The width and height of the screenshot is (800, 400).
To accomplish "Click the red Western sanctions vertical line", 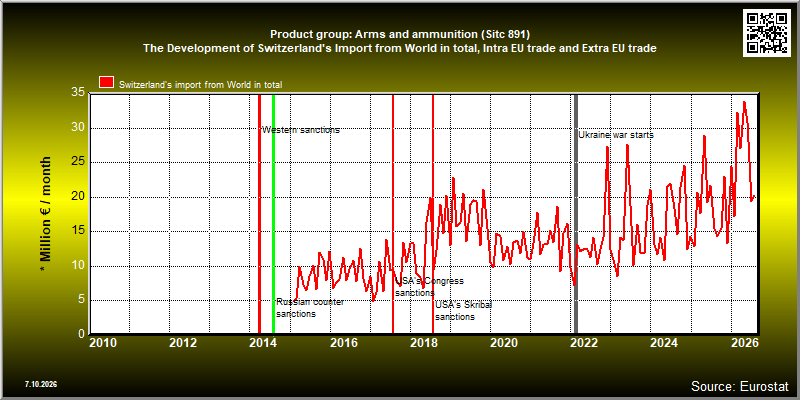I will pyautogui.click(x=259, y=214).
